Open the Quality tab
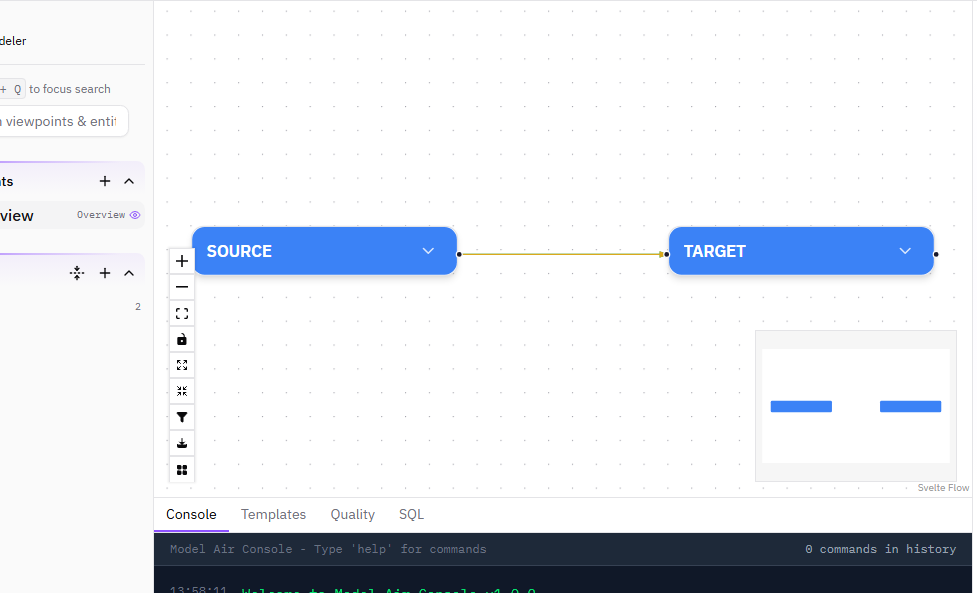 [x=353, y=515]
